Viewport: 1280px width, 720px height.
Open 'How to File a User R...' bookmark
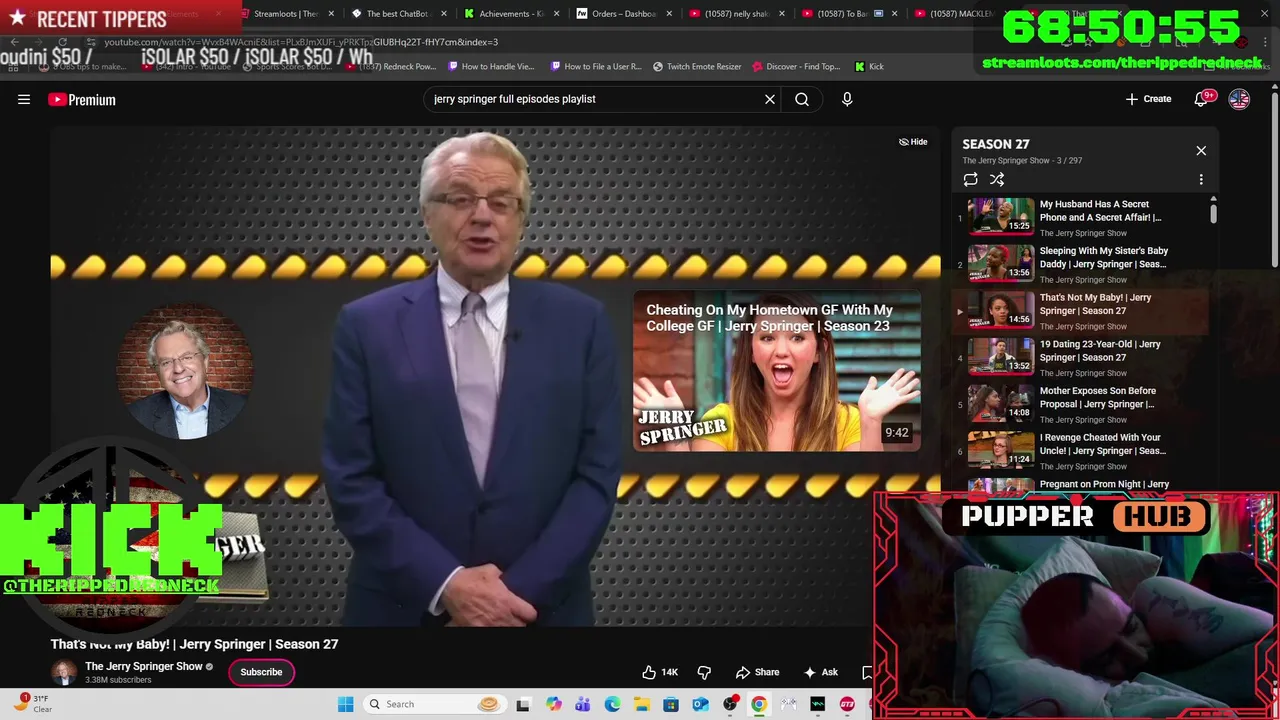596,66
